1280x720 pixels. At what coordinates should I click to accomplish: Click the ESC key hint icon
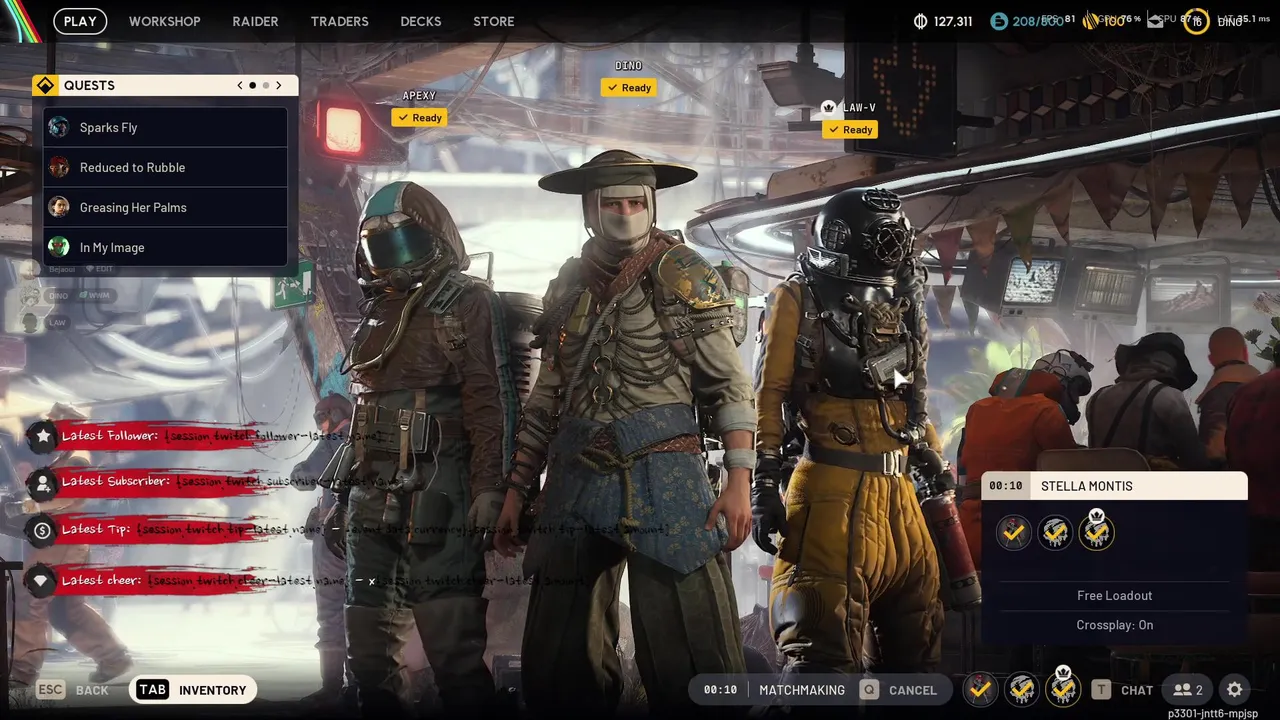(x=51, y=690)
